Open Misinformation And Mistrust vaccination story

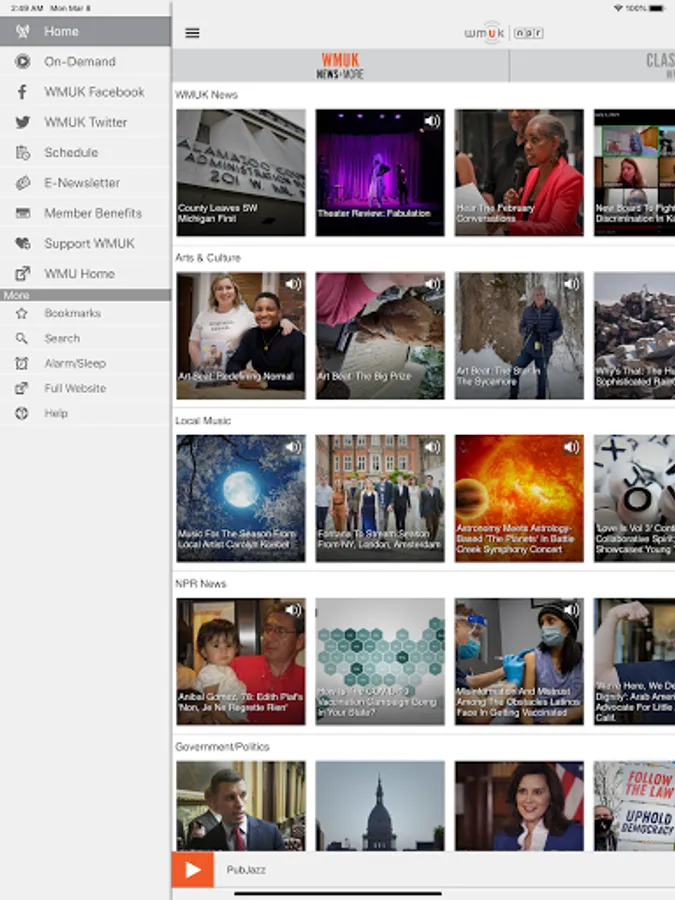(519, 662)
